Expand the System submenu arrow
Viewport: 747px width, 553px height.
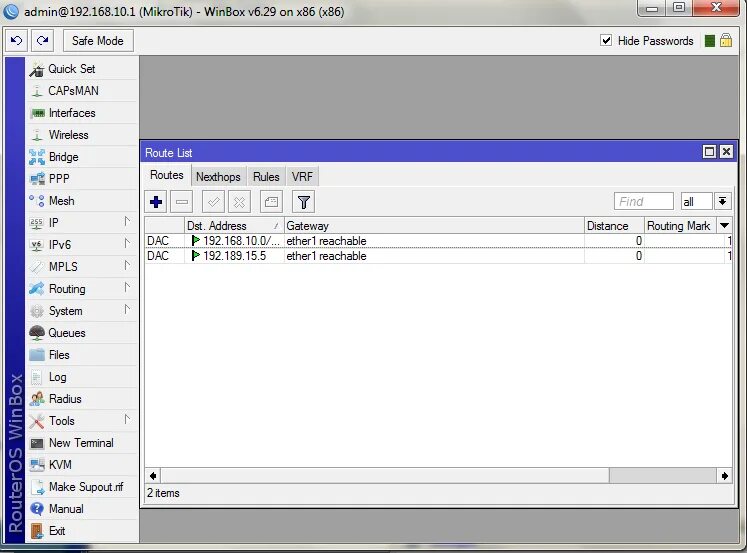click(127, 310)
